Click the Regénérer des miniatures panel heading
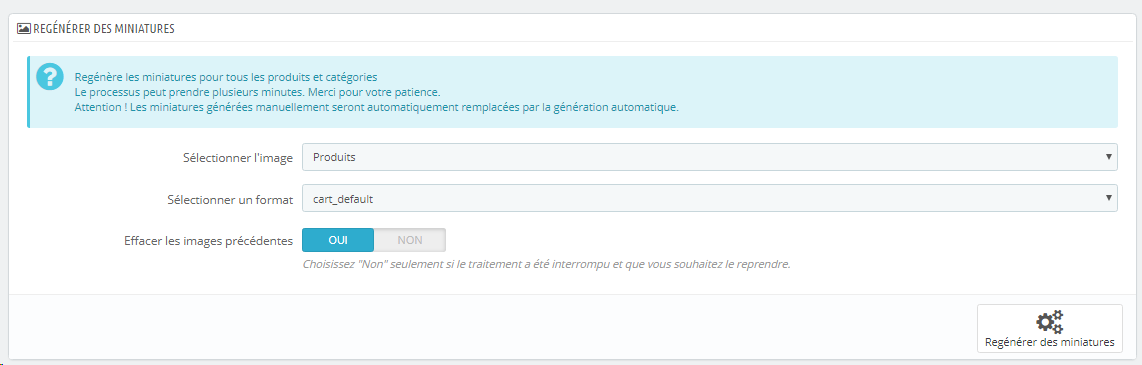 pos(103,28)
